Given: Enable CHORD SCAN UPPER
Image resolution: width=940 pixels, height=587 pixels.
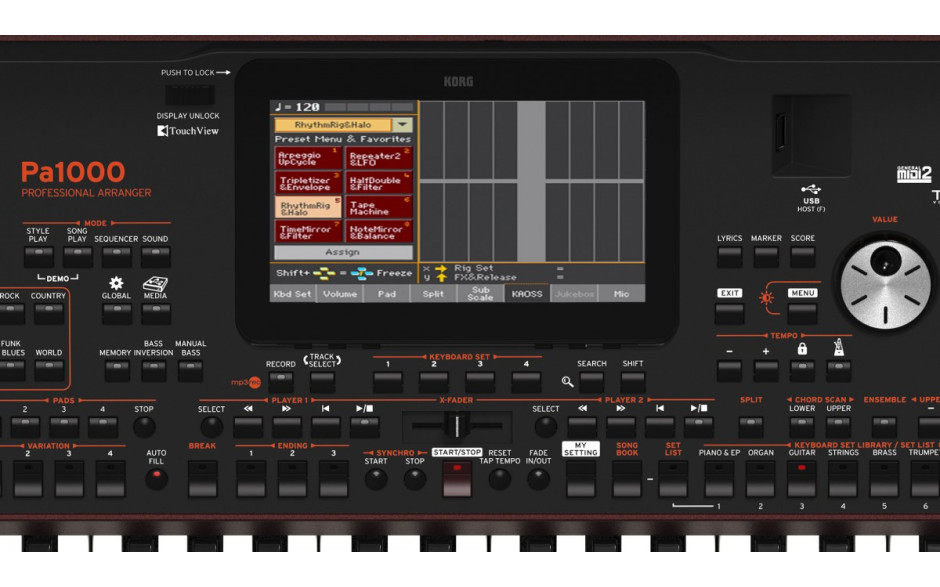Looking at the screenshot, I should click(839, 427).
